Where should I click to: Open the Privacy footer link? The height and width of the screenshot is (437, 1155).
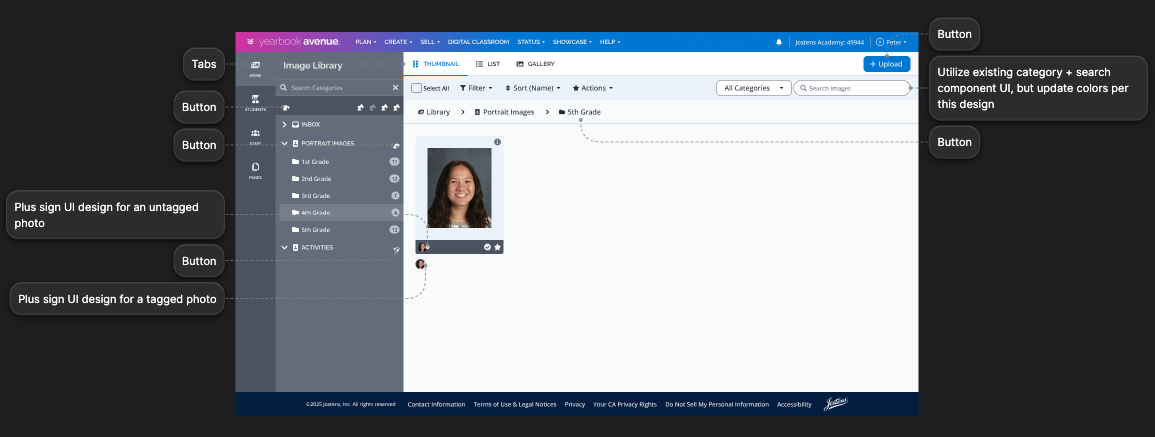[575, 405]
